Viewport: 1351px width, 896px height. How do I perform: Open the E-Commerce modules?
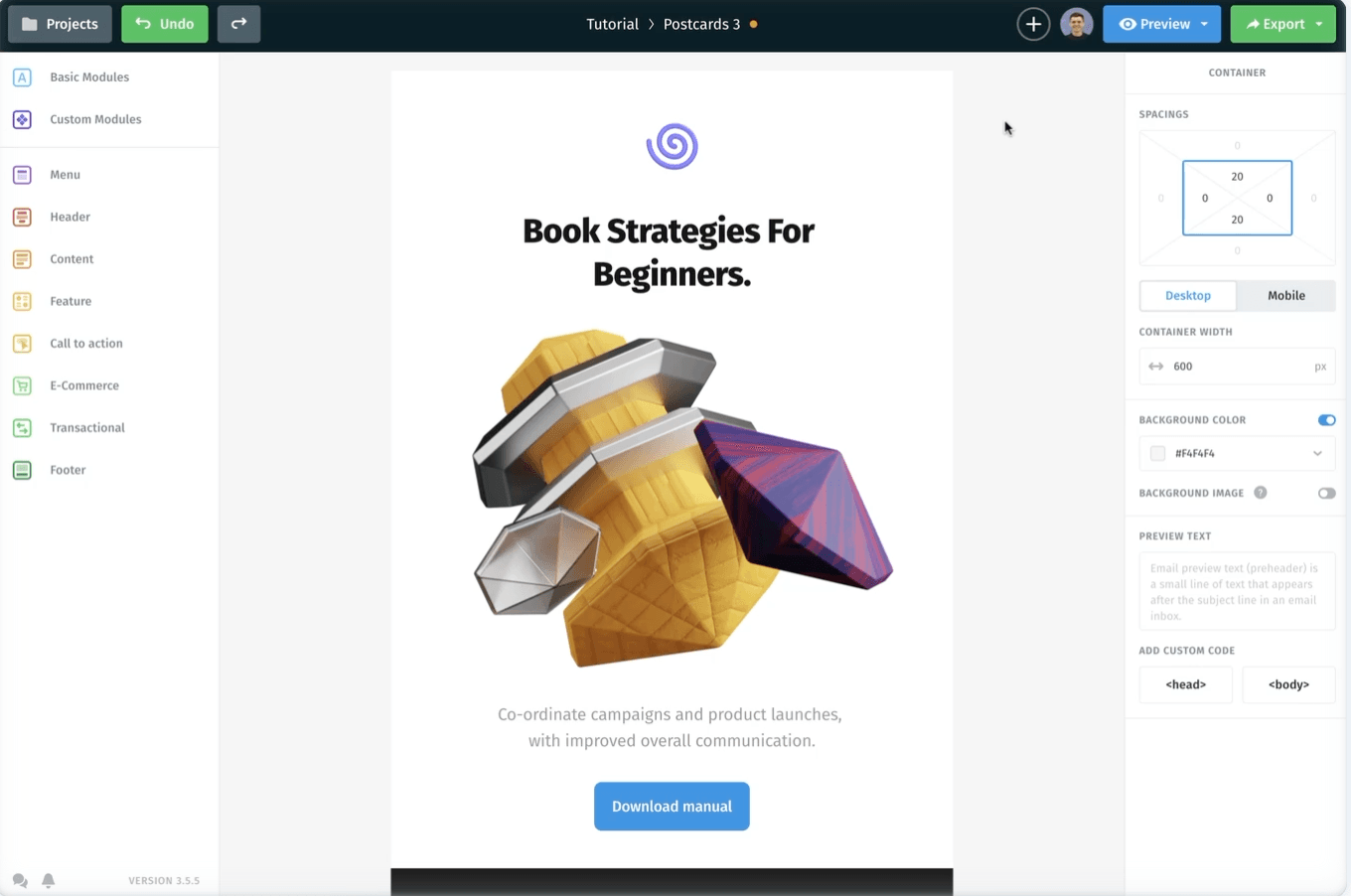[x=84, y=385]
